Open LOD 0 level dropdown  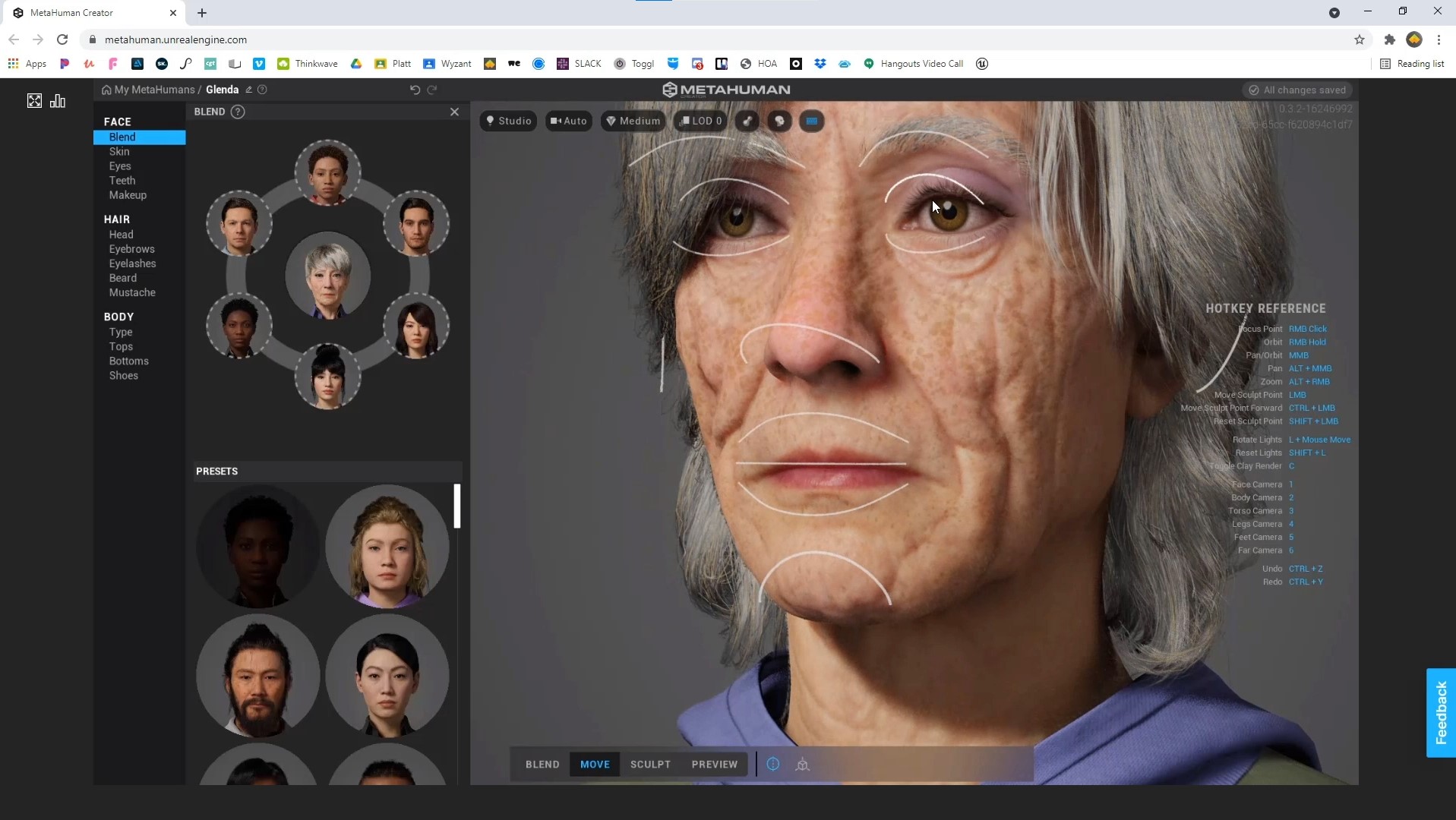point(701,121)
